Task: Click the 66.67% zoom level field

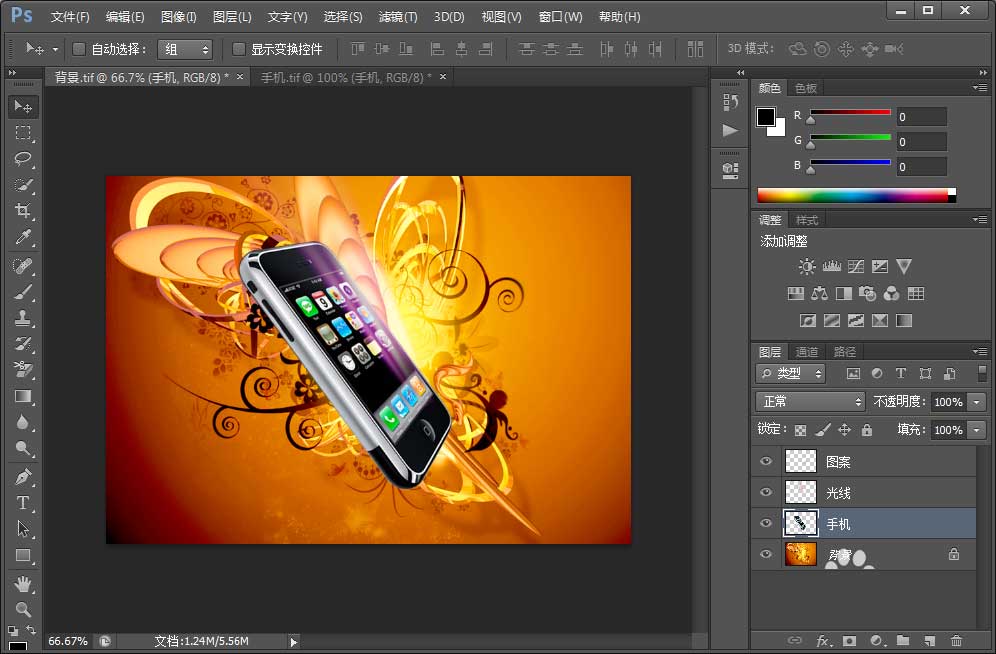Action: tap(68, 641)
